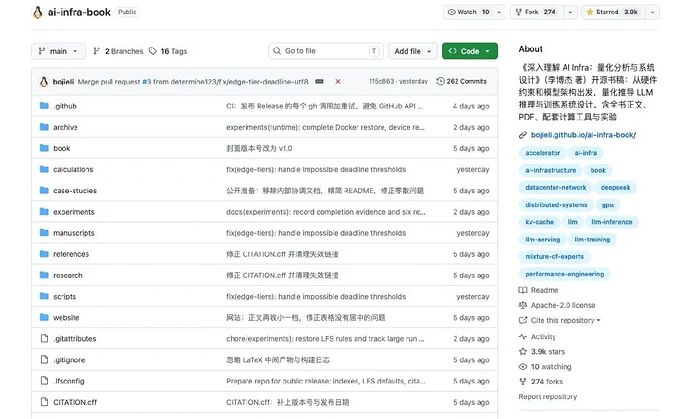690x419 pixels.
Task: Open the main branch selector
Action: coord(58,51)
